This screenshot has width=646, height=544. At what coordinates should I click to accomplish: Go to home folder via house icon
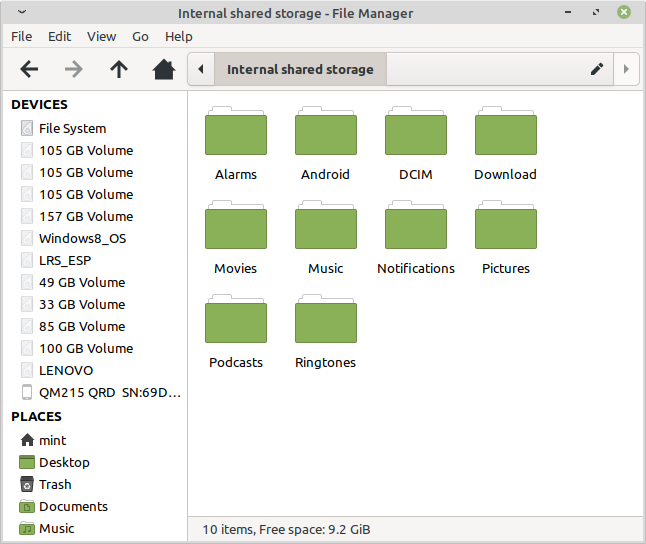coord(164,69)
